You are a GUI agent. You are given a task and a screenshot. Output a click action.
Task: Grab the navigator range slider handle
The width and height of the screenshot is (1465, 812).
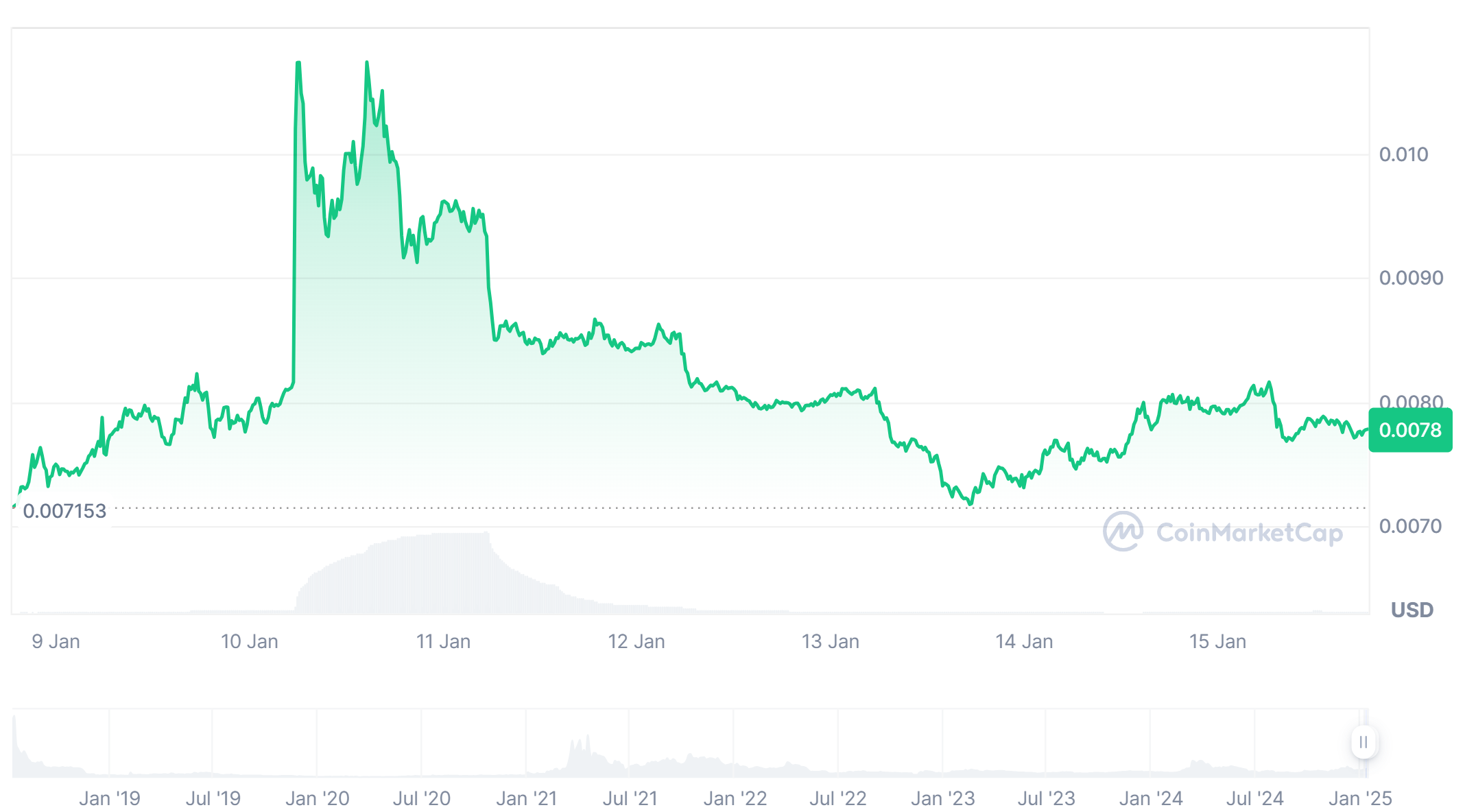pos(1363,742)
